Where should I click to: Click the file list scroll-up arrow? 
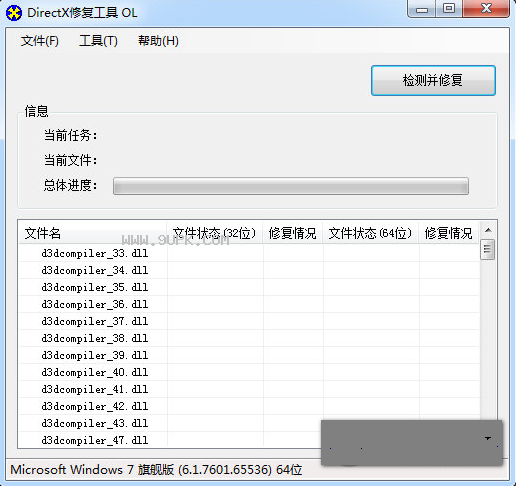pos(488,230)
